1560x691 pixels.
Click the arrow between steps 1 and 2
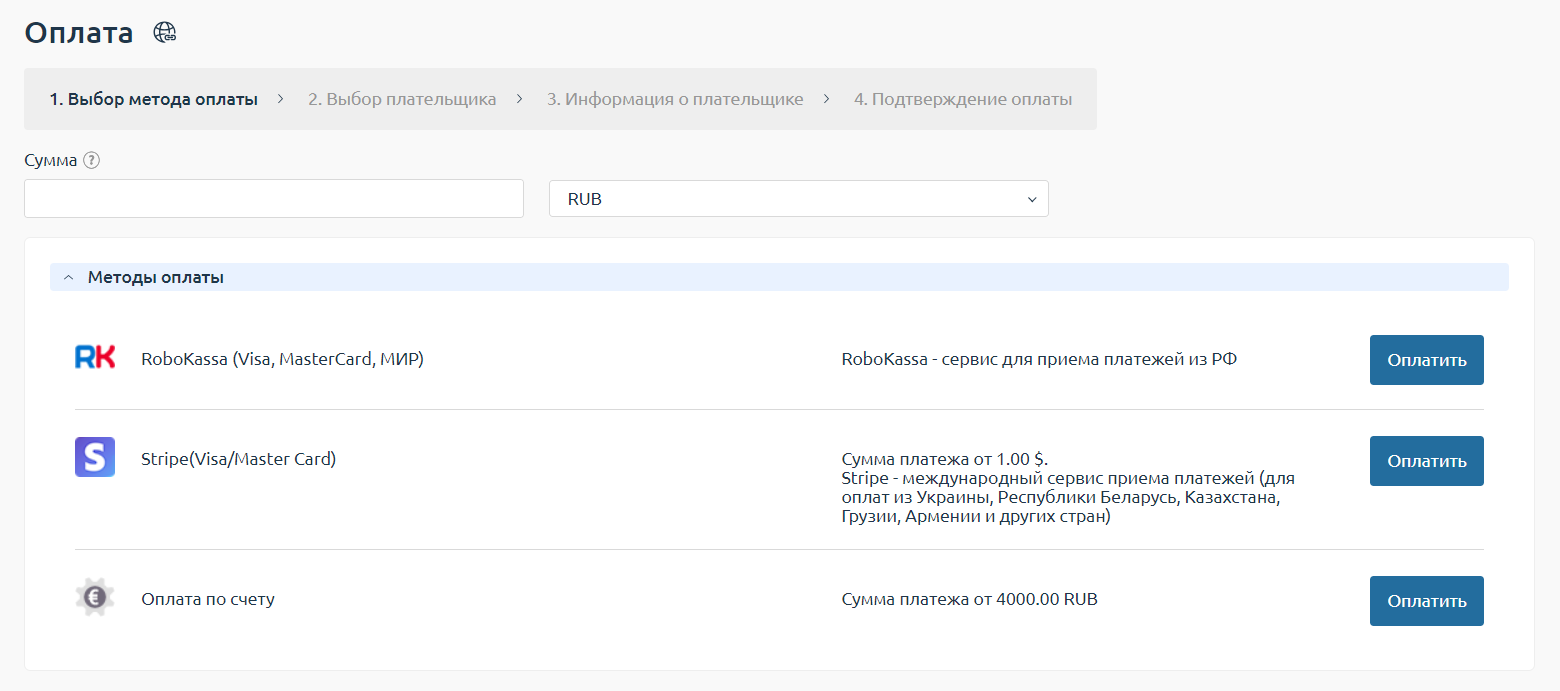click(x=281, y=99)
